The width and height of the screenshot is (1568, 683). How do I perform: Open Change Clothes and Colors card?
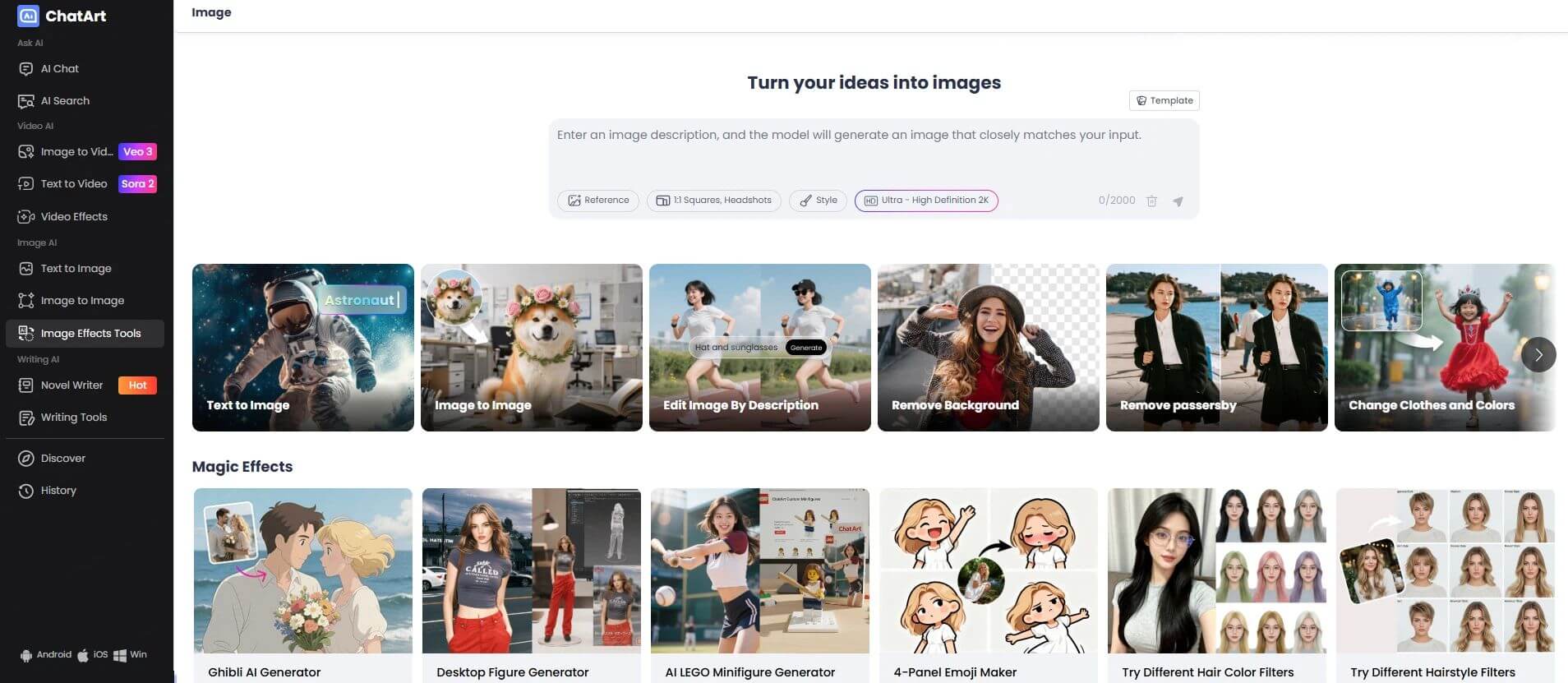point(1445,348)
